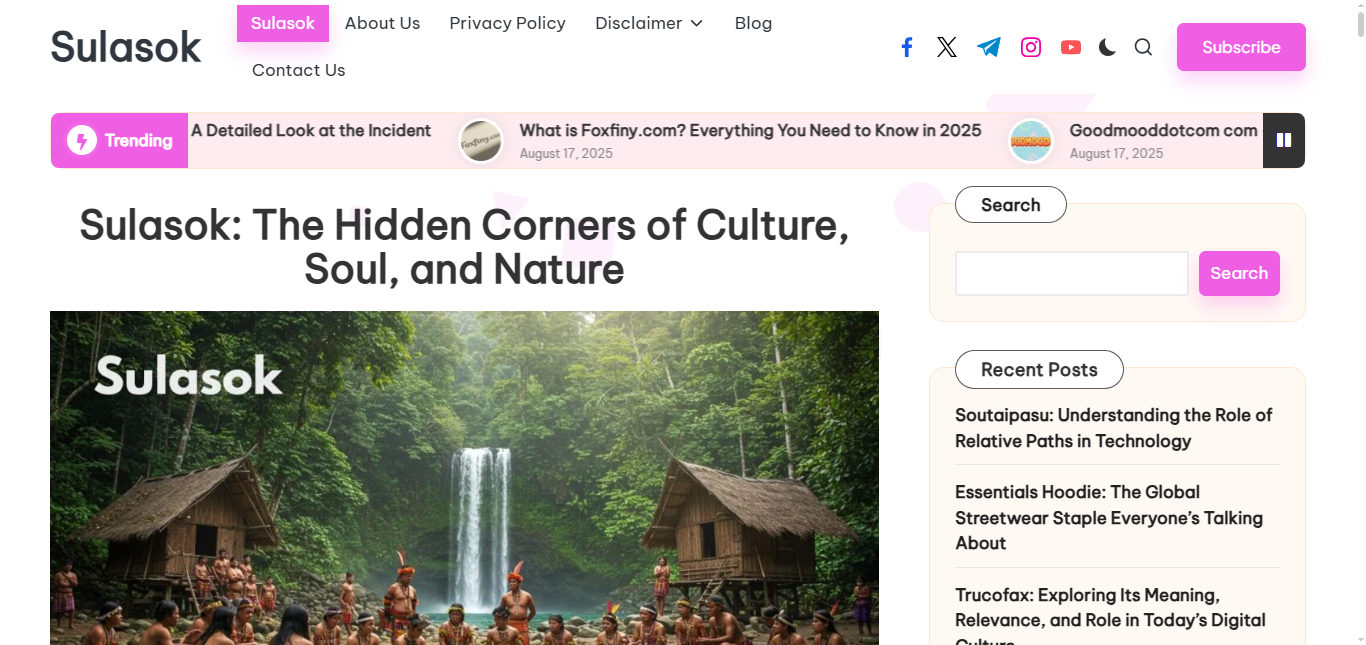The height and width of the screenshot is (645, 1366).
Task: Open the Instagram social icon
Action: [1031, 47]
